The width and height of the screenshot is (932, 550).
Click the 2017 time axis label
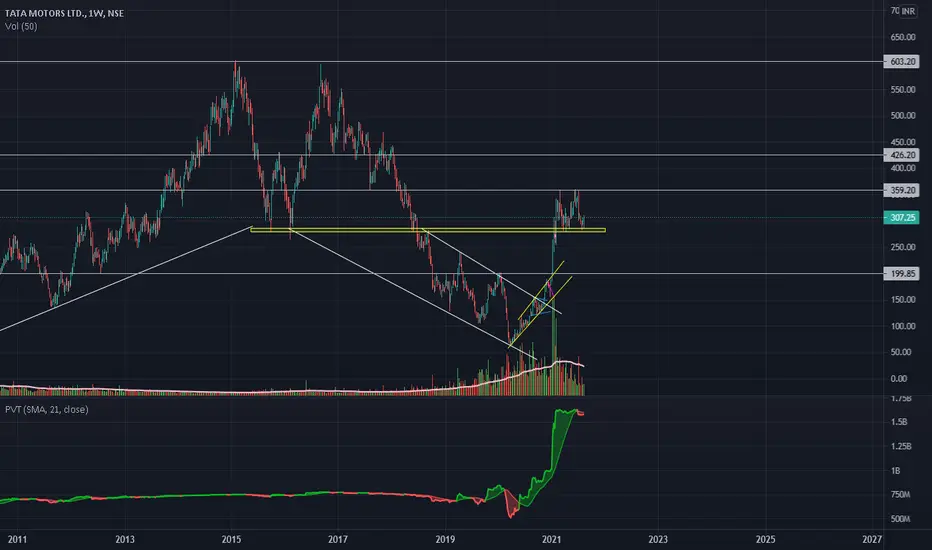click(338, 539)
